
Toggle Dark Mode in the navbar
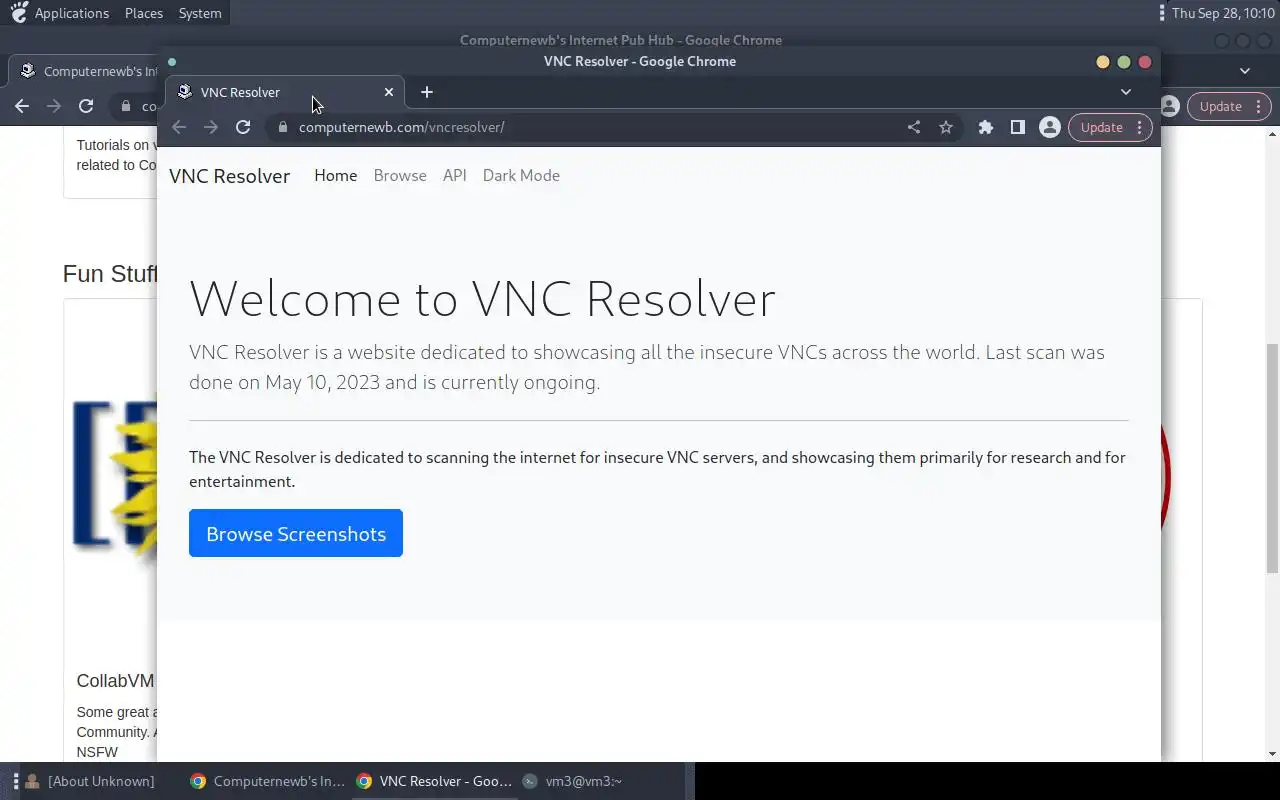pos(521,176)
